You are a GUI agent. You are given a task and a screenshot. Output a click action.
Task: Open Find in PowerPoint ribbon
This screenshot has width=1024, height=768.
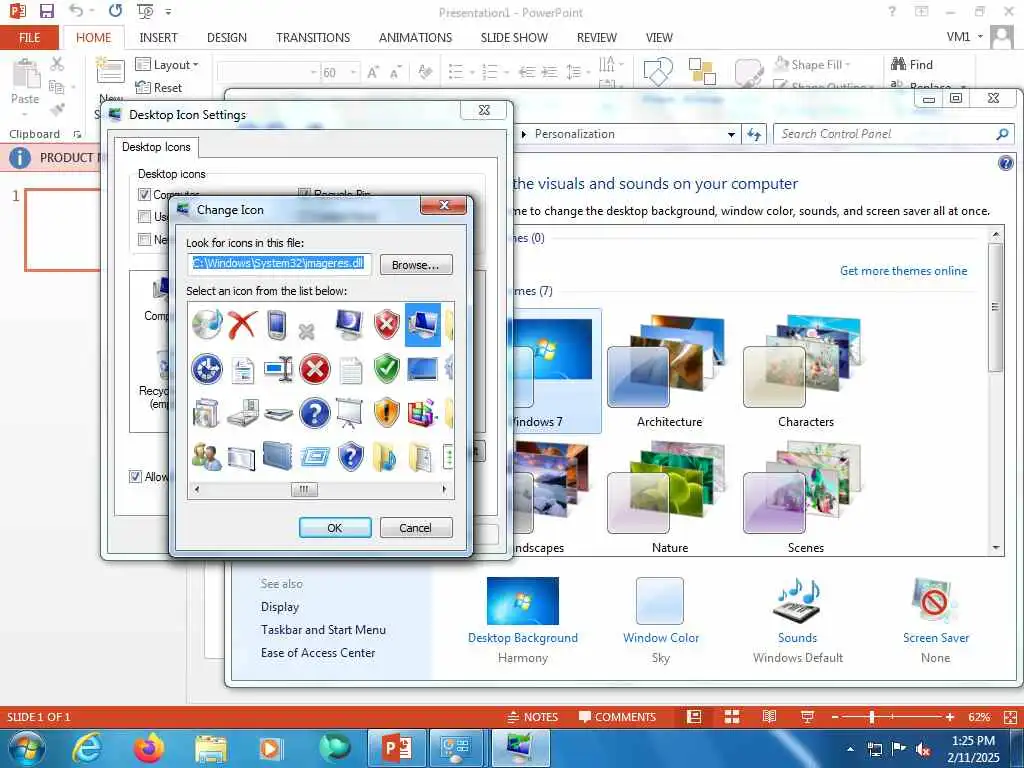[912, 64]
